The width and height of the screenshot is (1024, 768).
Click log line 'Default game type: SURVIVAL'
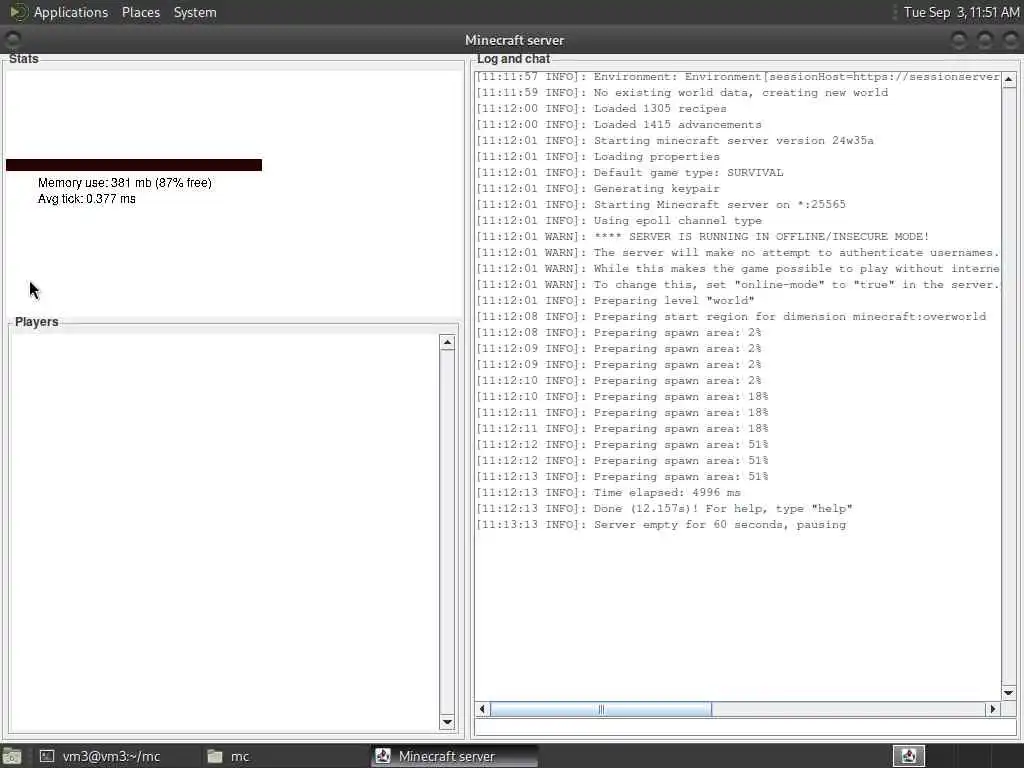click(688, 172)
